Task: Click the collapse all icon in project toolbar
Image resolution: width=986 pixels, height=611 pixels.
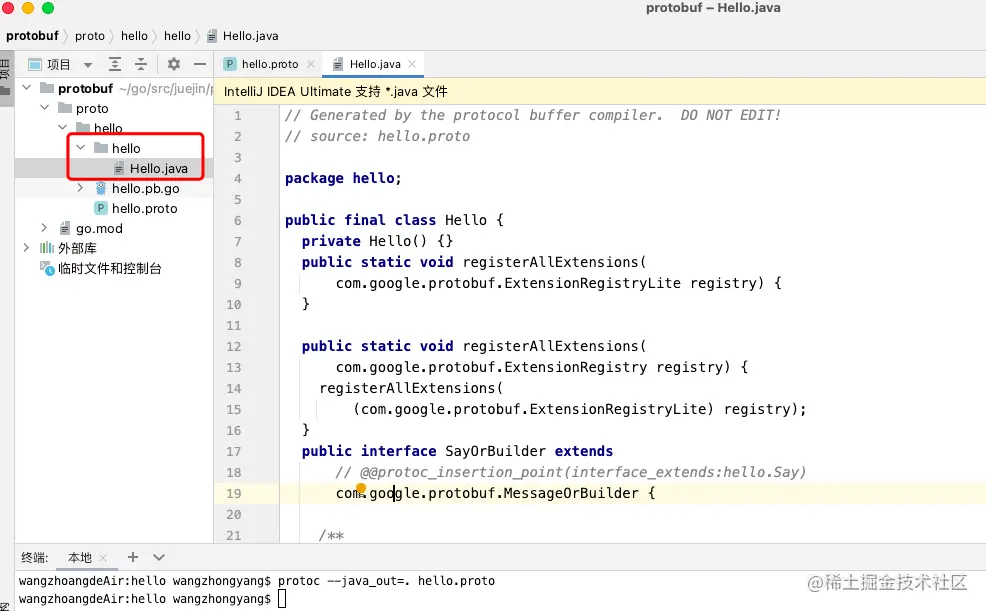Action: pyautogui.click(x=141, y=64)
